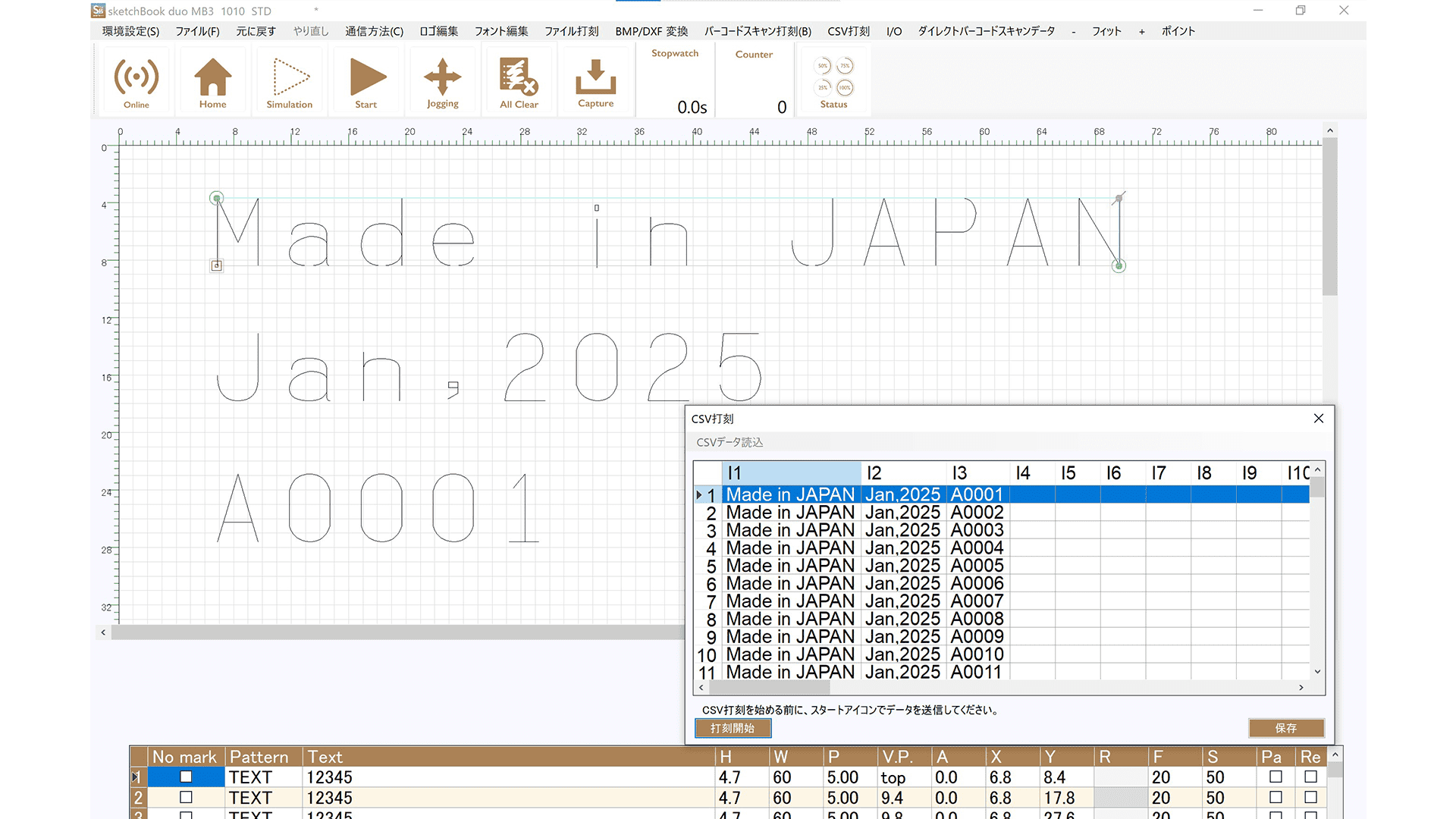Click the 打刻開始 button
Screen dimensions: 1456x819
click(x=733, y=728)
